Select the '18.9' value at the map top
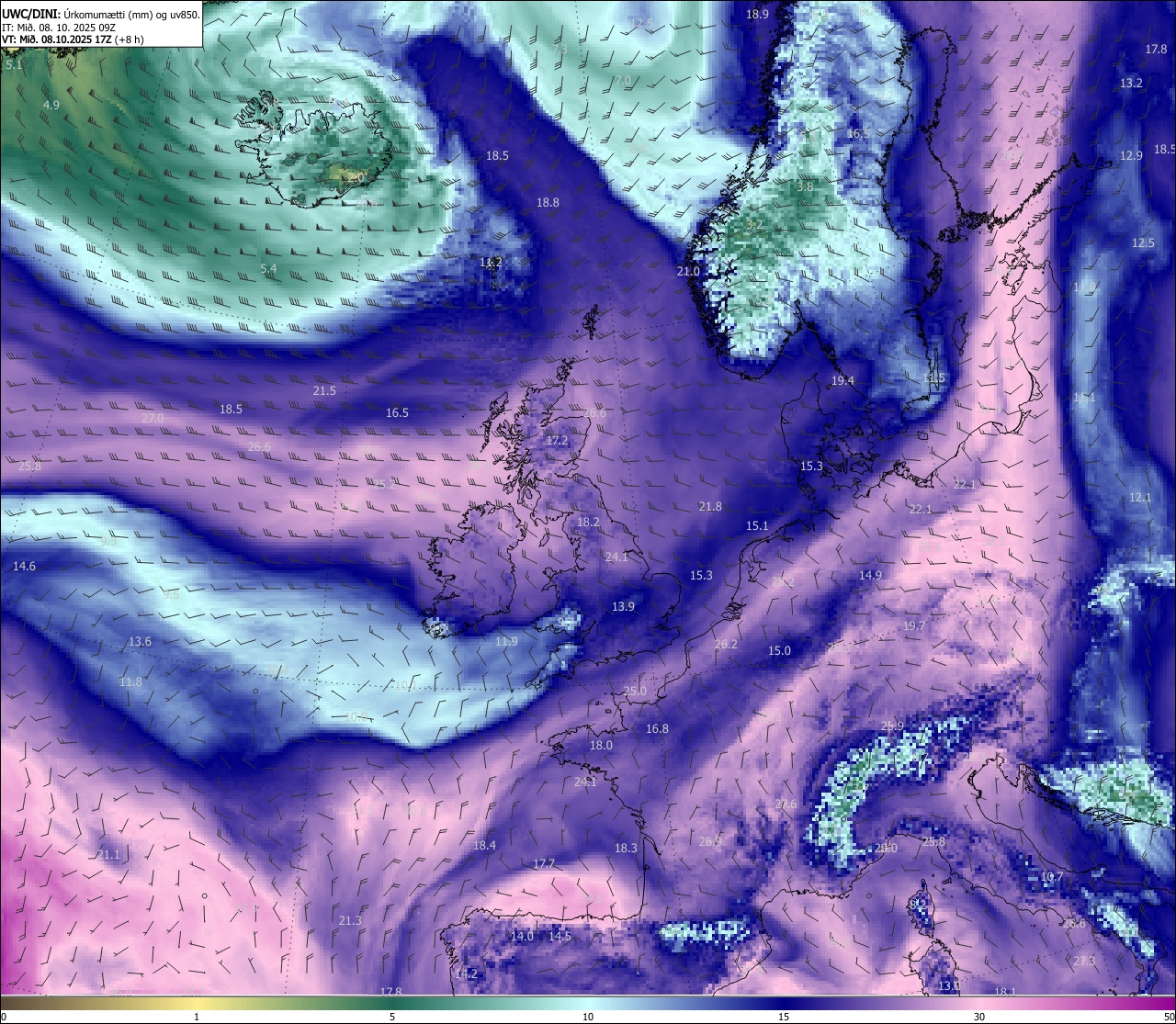Image resolution: width=1176 pixels, height=1024 pixels. coord(757,15)
